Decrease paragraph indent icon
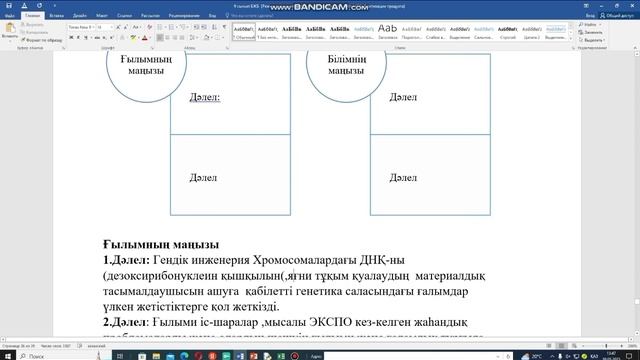 click(x=196, y=27)
